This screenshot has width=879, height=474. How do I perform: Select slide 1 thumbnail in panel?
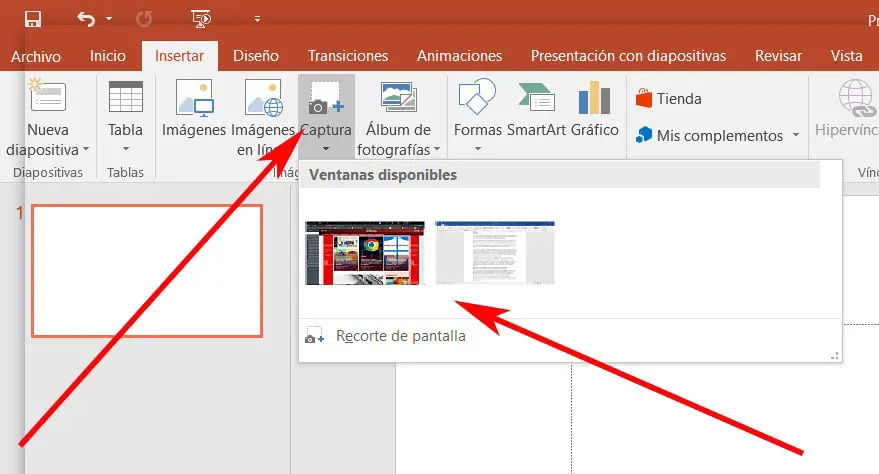[147, 271]
